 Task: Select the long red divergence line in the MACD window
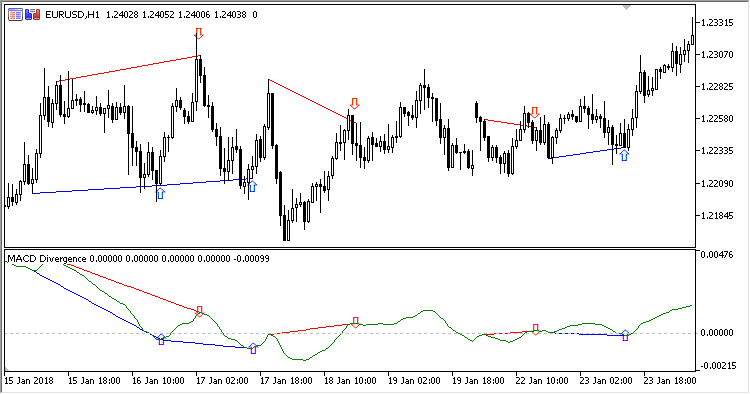pyautogui.click(x=132, y=287)
